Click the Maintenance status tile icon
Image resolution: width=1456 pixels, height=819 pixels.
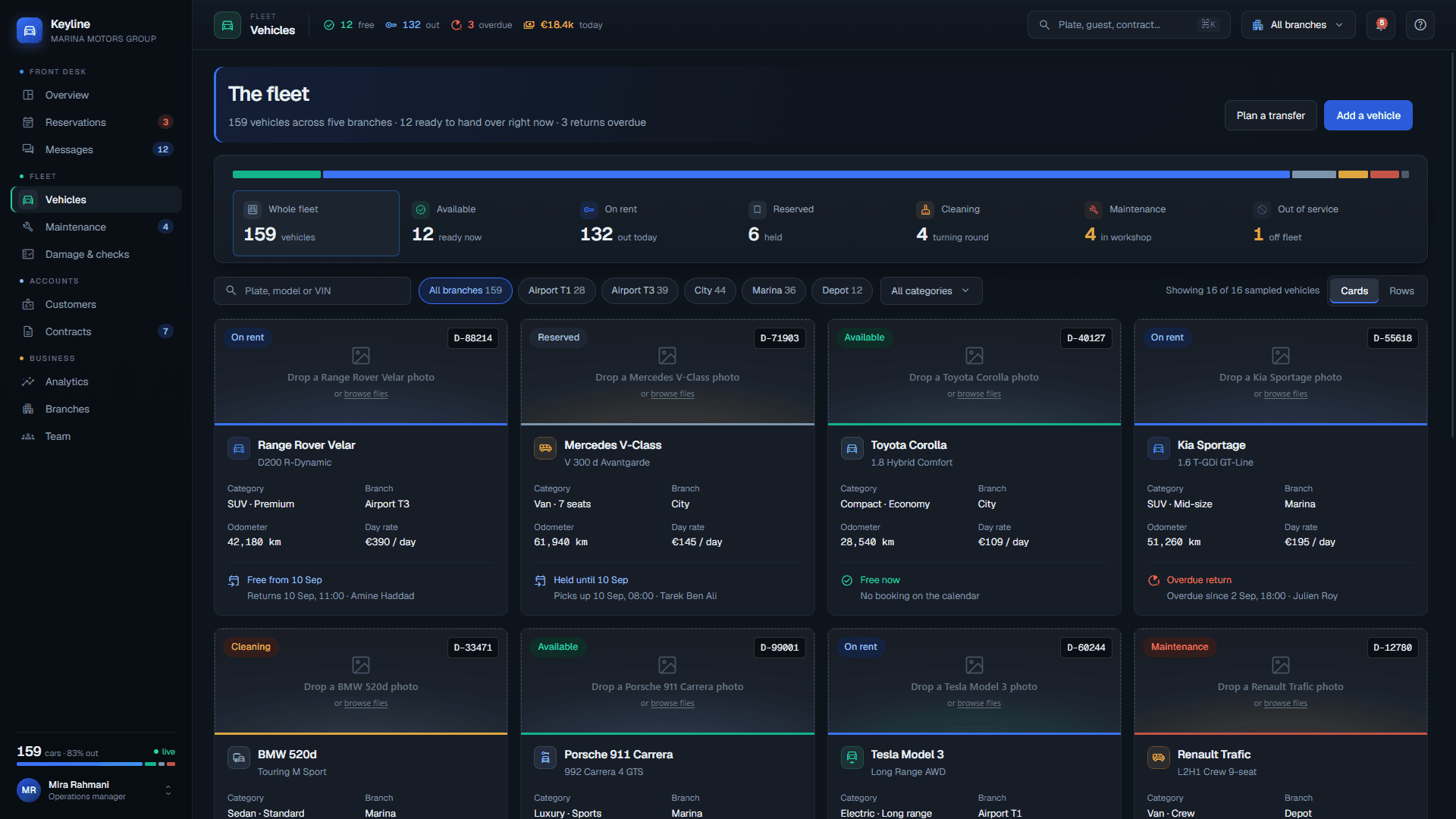coord(1094,209)
